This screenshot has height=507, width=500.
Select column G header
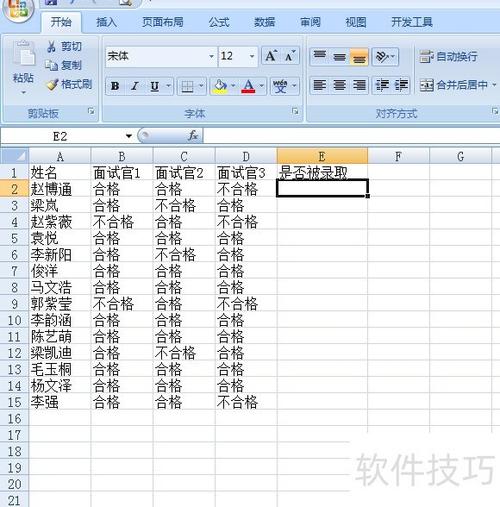click(461, 156)
